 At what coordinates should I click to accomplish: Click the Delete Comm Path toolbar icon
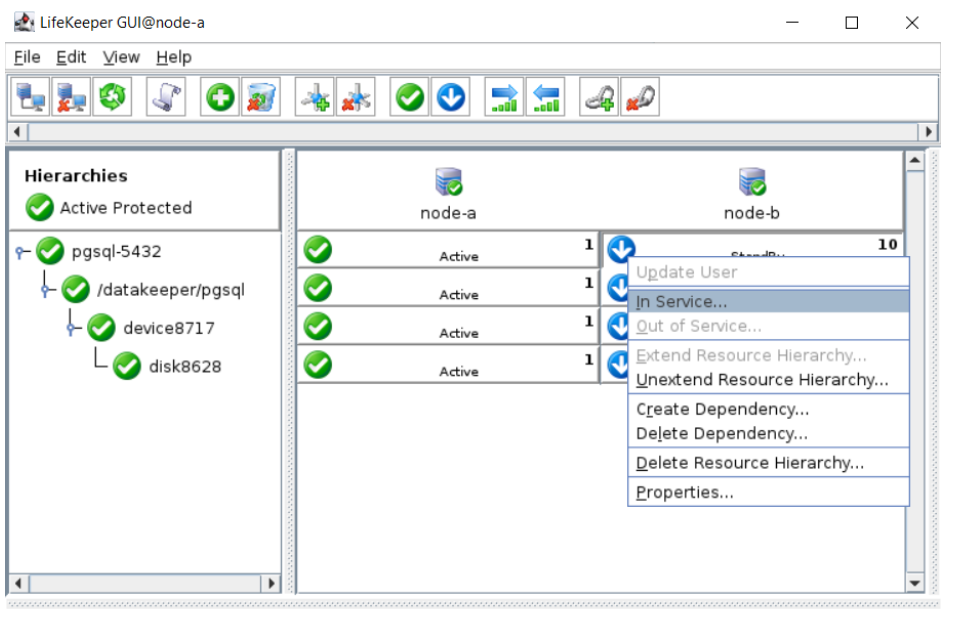coord(355,97)
